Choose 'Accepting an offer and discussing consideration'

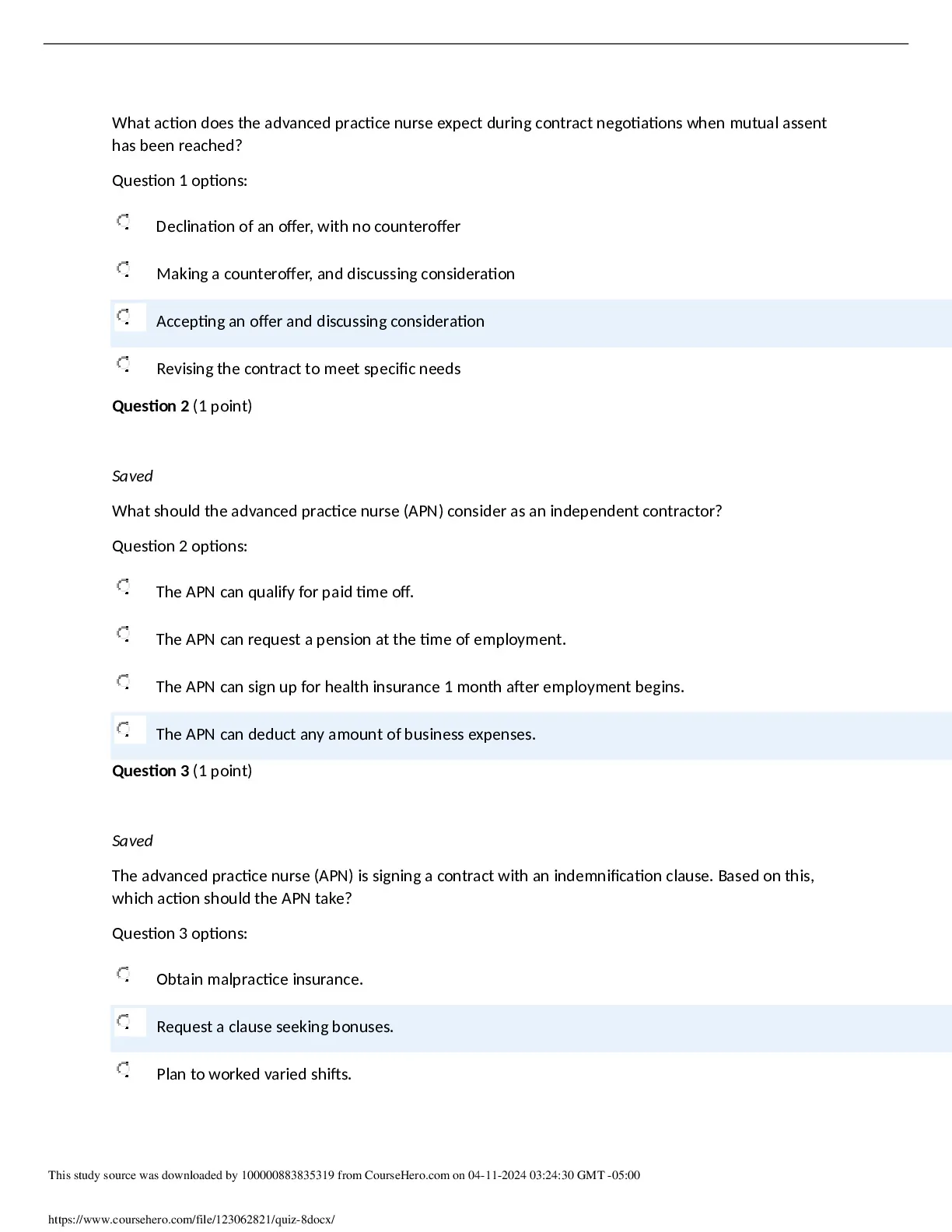[124, 317]
